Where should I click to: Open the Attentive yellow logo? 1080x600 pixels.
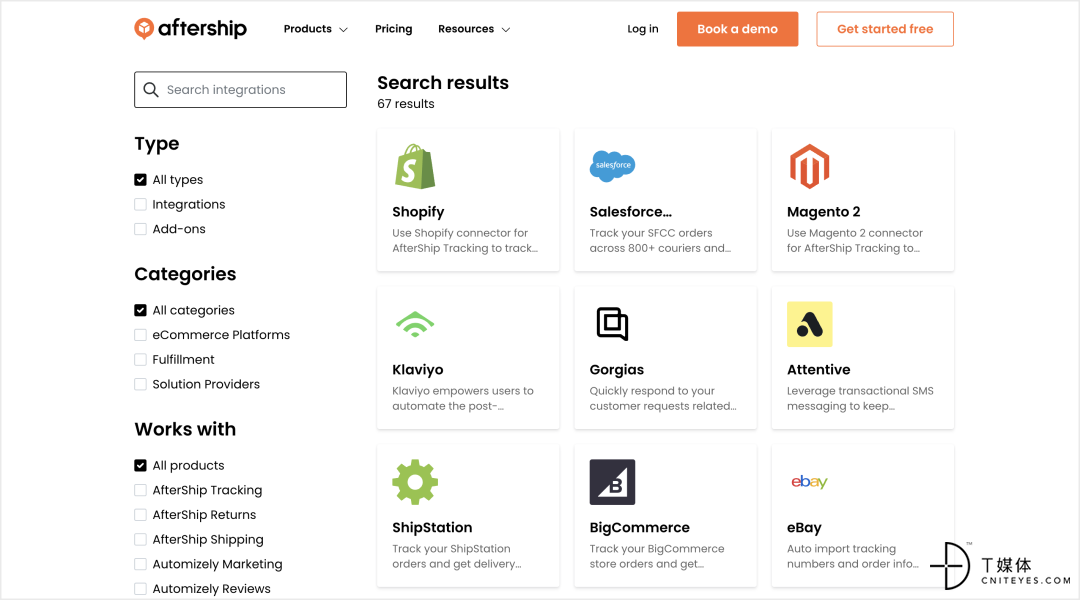tap(809, 324)
